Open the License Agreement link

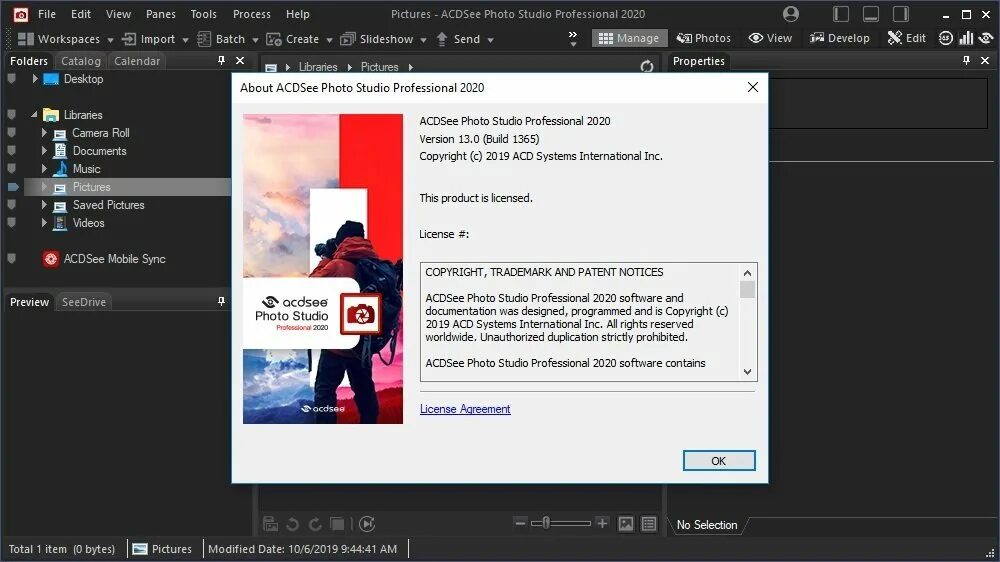pos(465,409)
